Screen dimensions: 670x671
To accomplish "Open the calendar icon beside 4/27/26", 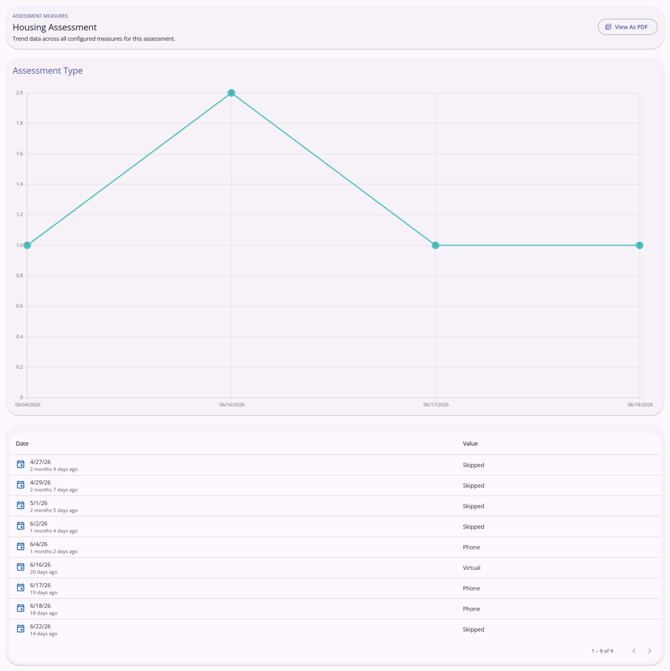I will (21, 464).
